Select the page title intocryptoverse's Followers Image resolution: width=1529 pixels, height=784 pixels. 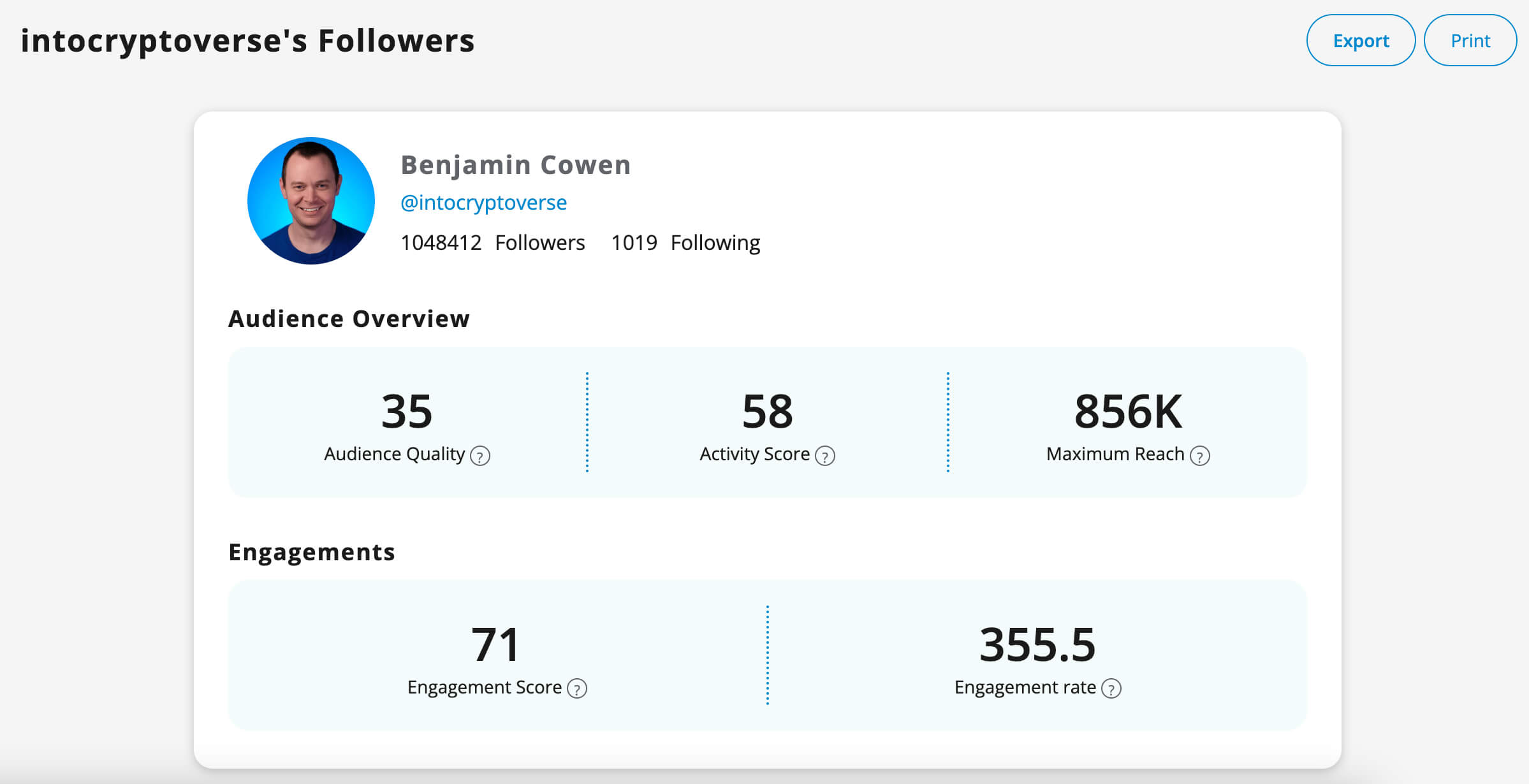point(247,40)
